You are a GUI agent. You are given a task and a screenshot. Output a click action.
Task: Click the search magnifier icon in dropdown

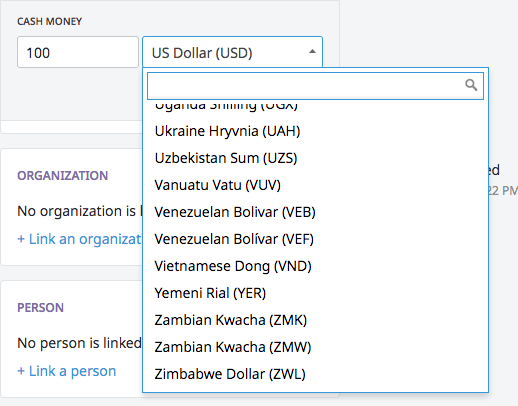pos(471,85)
